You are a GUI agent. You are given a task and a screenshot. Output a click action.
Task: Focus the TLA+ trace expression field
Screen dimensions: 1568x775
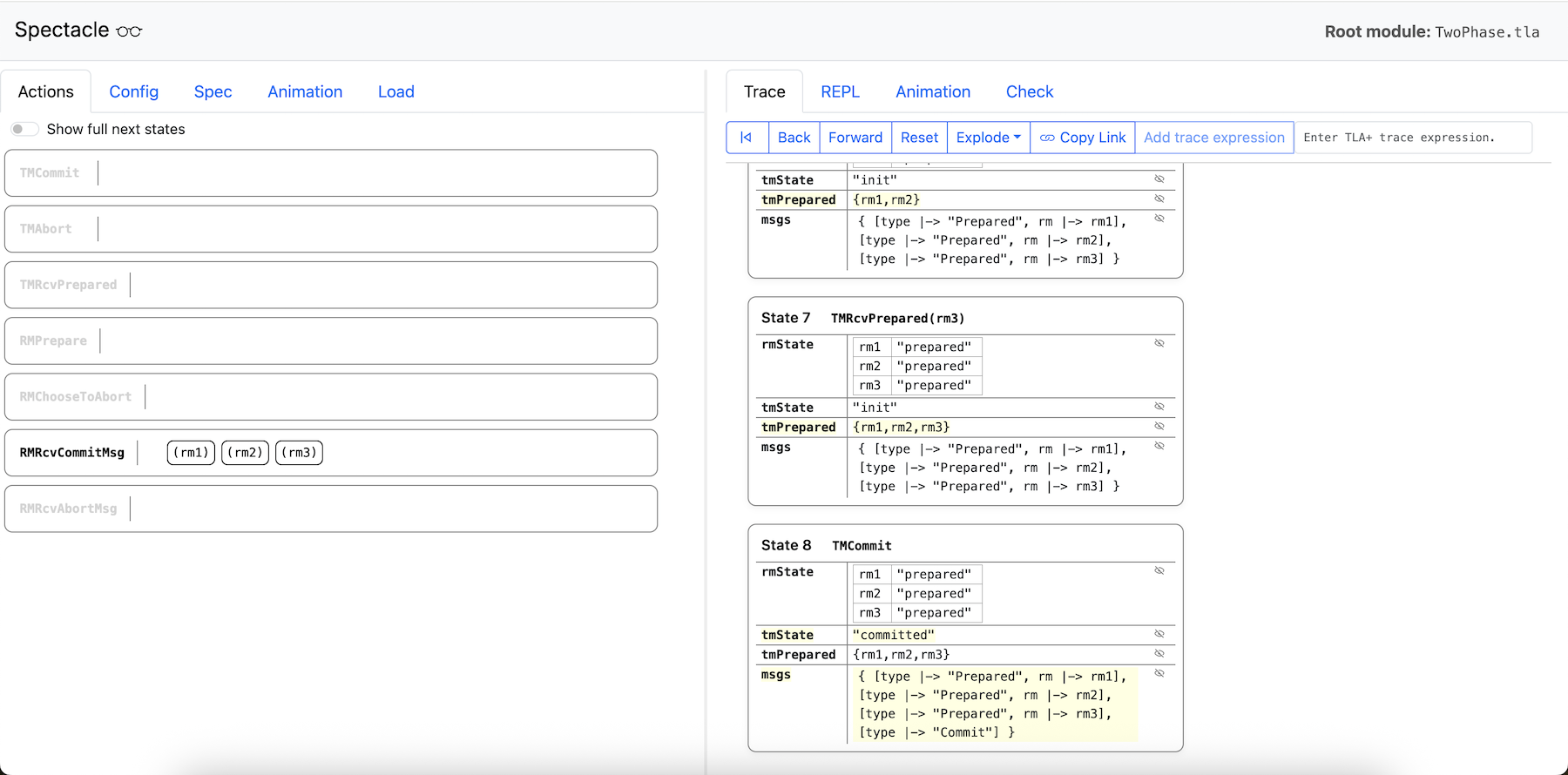point(1413,138)
